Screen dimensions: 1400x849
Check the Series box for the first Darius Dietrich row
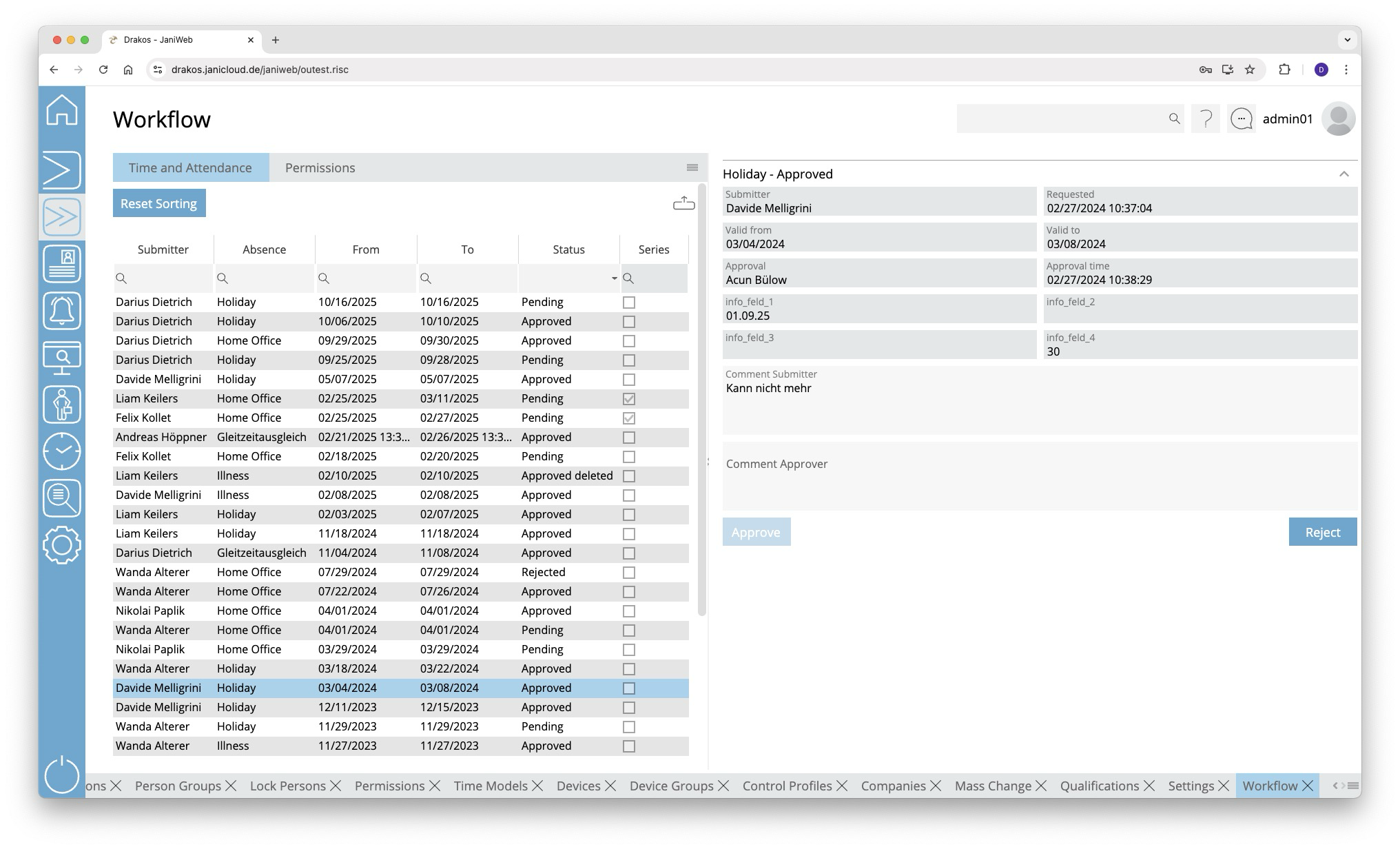point(628,303)
